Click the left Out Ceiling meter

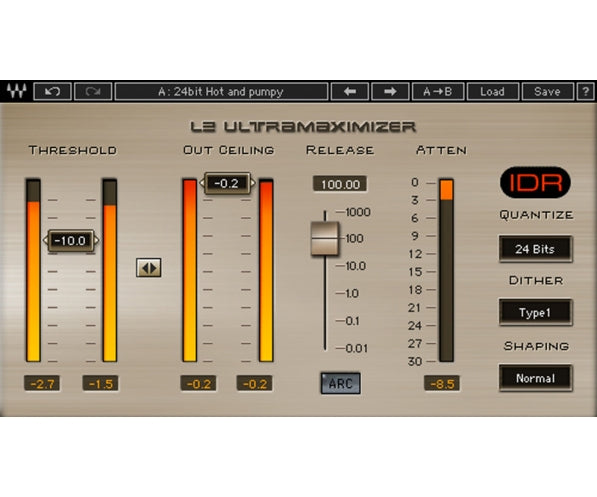(x=190, y=270)
